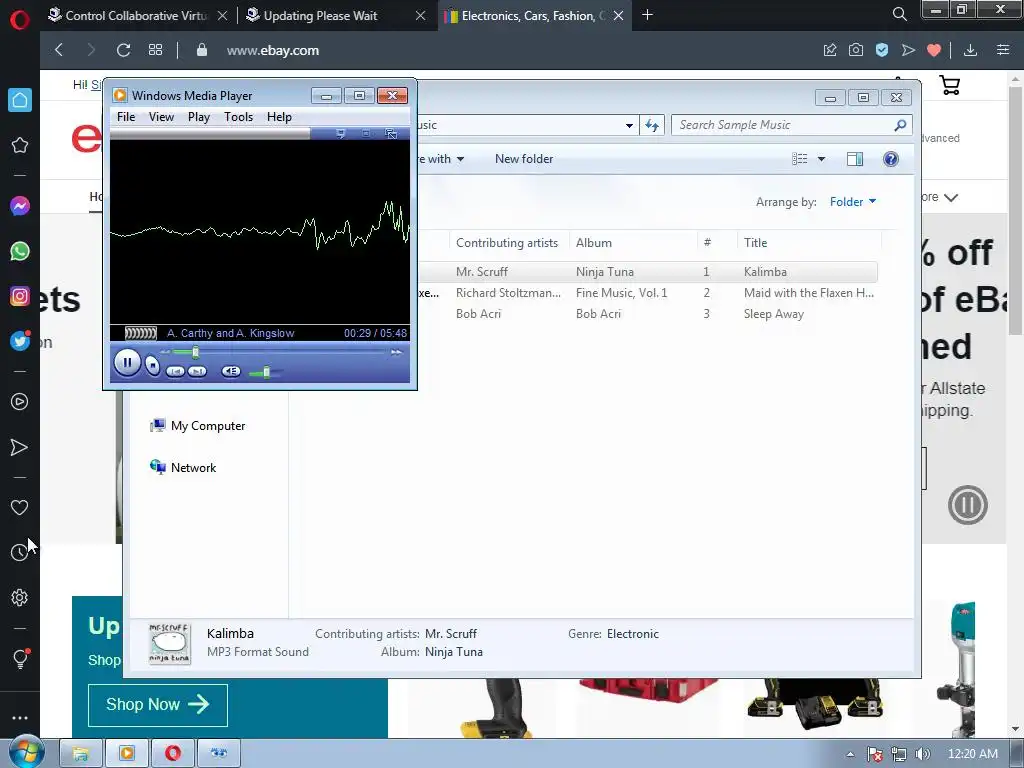Open the Arrange by Folder dropdown
Image resolution: width=1024 pixels, height=768 pixels.
pos(853,202)
